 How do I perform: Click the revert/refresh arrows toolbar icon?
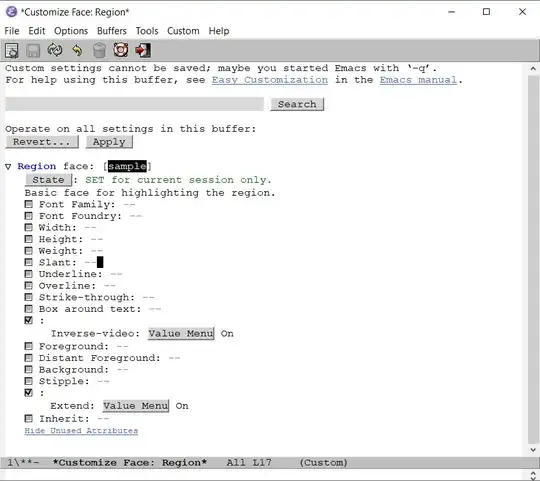click(x=55, y=50)
